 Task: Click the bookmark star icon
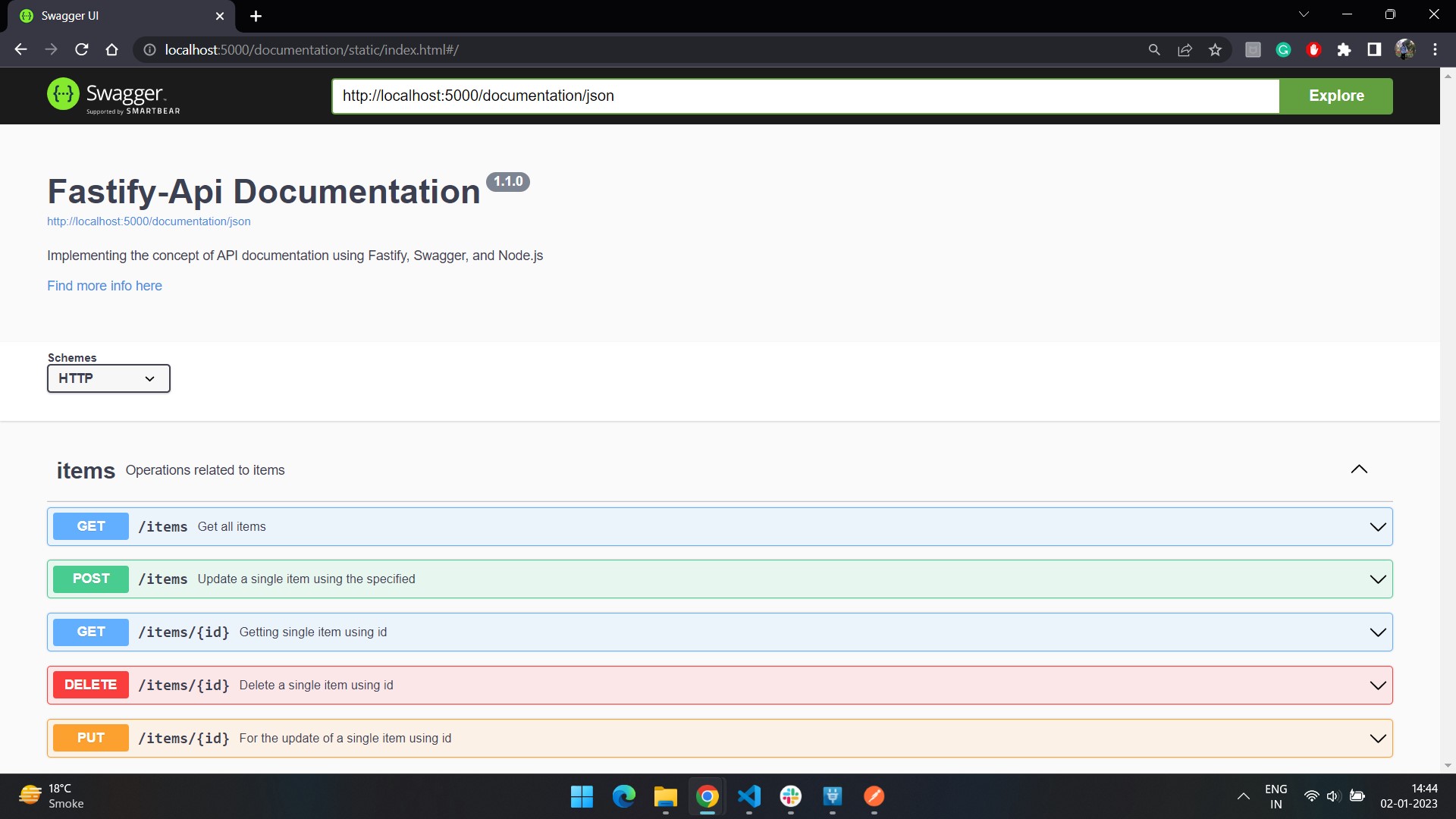pos(1215,50)
